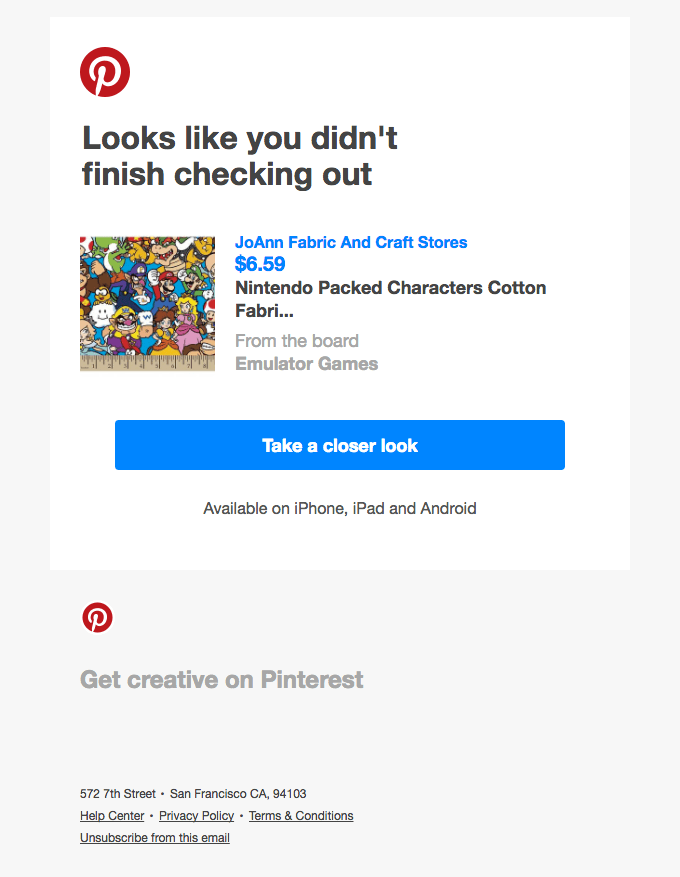680x877 pixels.
Task: Open the Help Center link
Action: [x=112, y=816]
